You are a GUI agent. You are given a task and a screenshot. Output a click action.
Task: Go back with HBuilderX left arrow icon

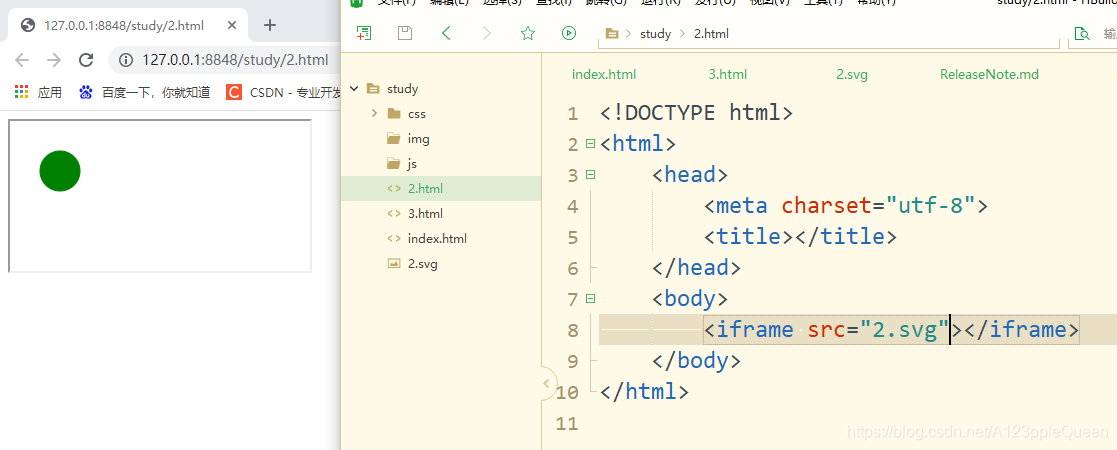446,33
